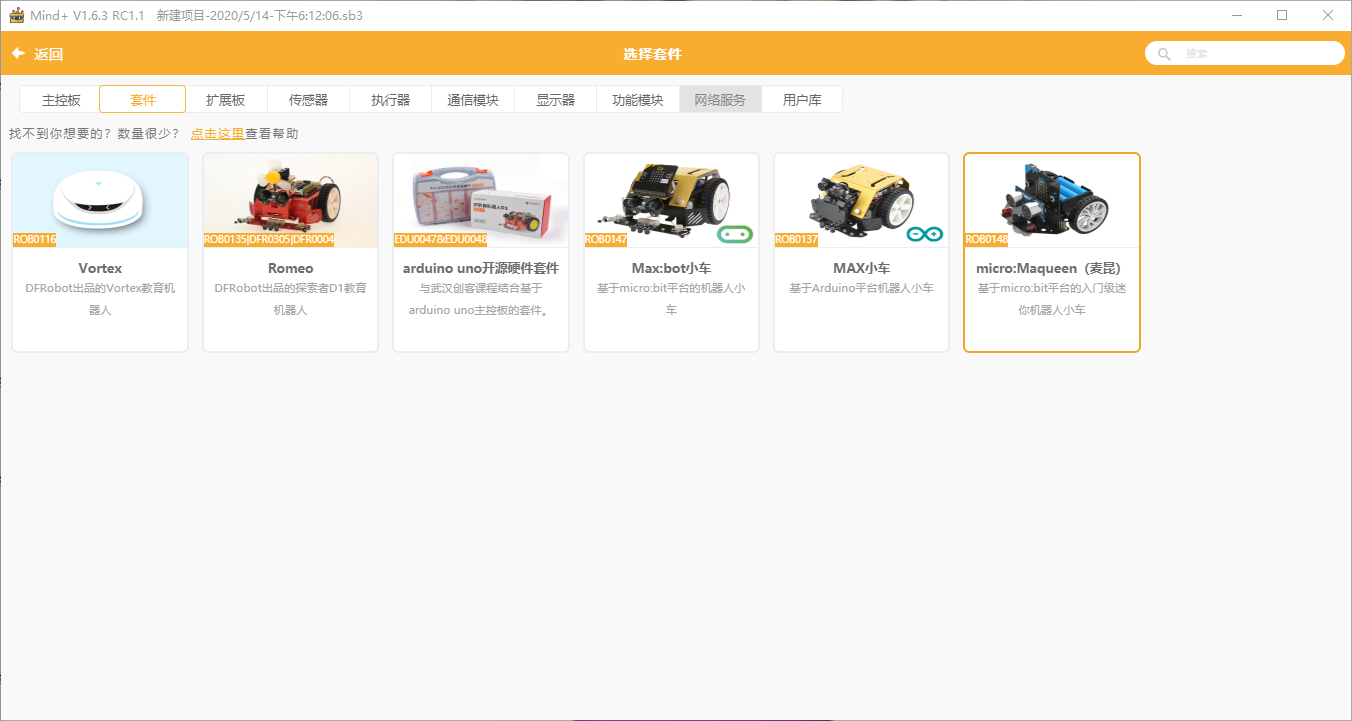Viewport: 1352px width, 721px height.
Task: Click the Vortex card title
Action: [x=100, y=268]
